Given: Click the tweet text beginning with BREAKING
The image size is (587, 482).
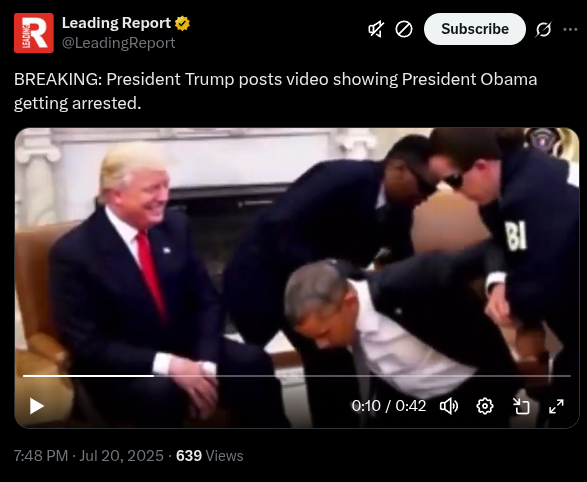Looking at the screenshot, I should pos(276,91).
